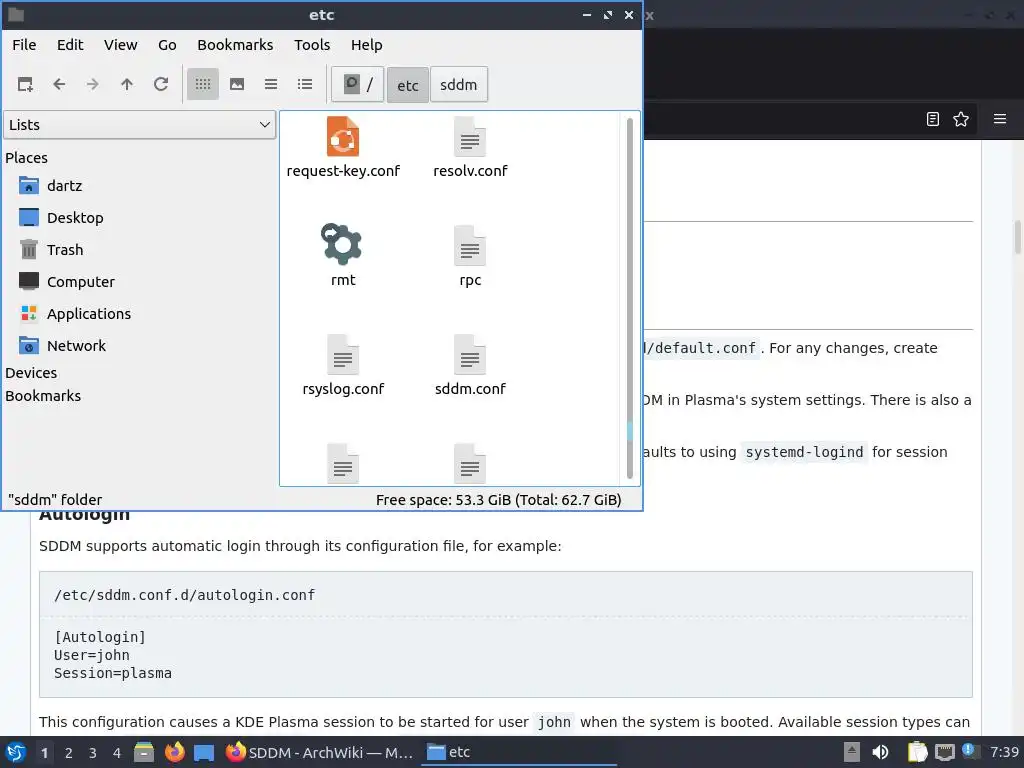
Task: Open the Help menu
Action: coord(366,45)
